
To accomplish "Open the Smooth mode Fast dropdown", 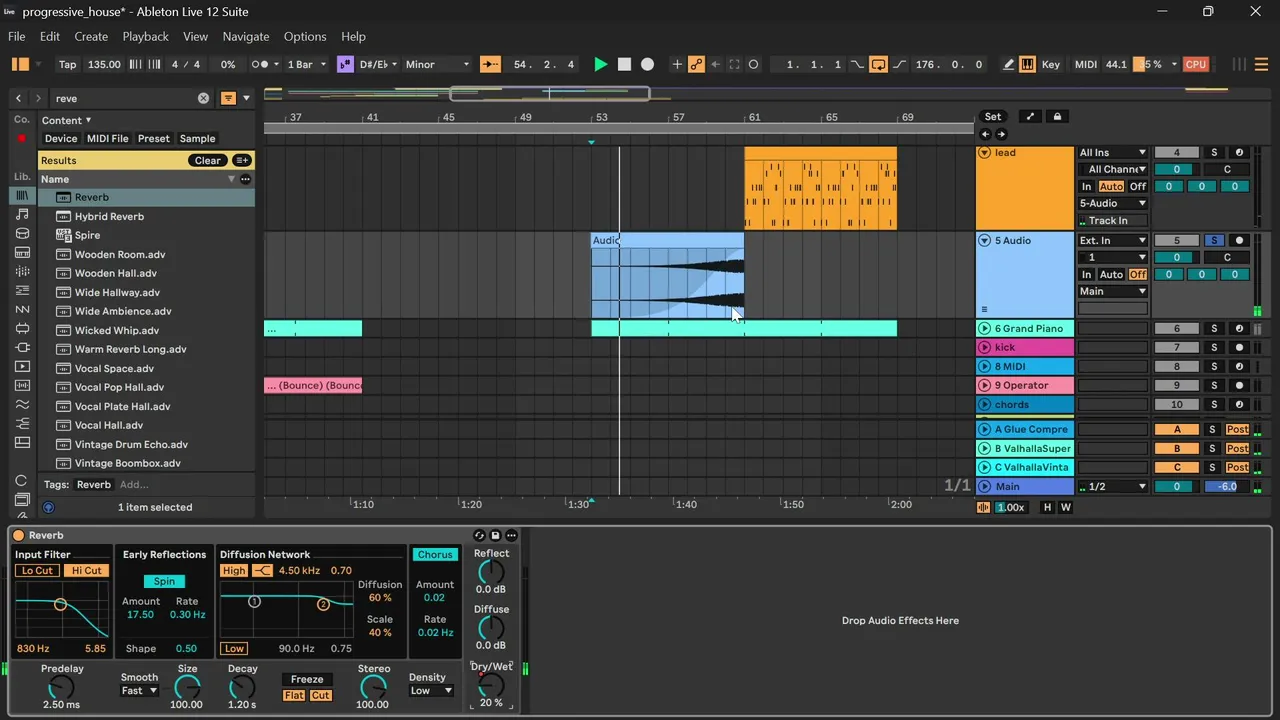I will coord(139,691).
